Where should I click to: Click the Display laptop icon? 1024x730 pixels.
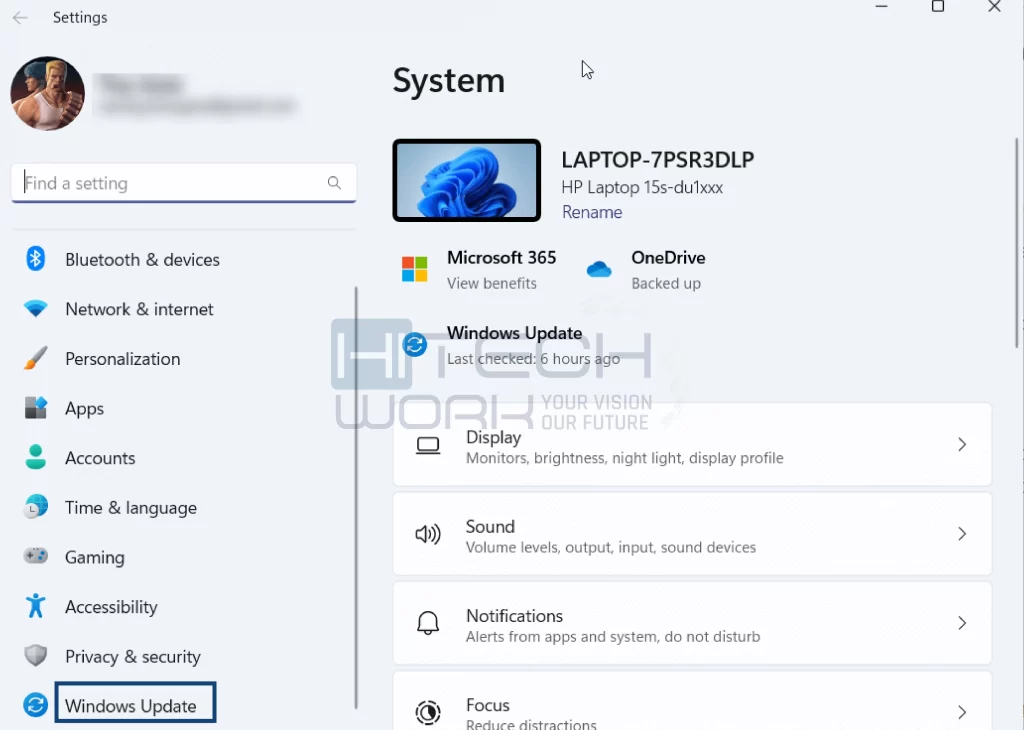coord(428,445)
